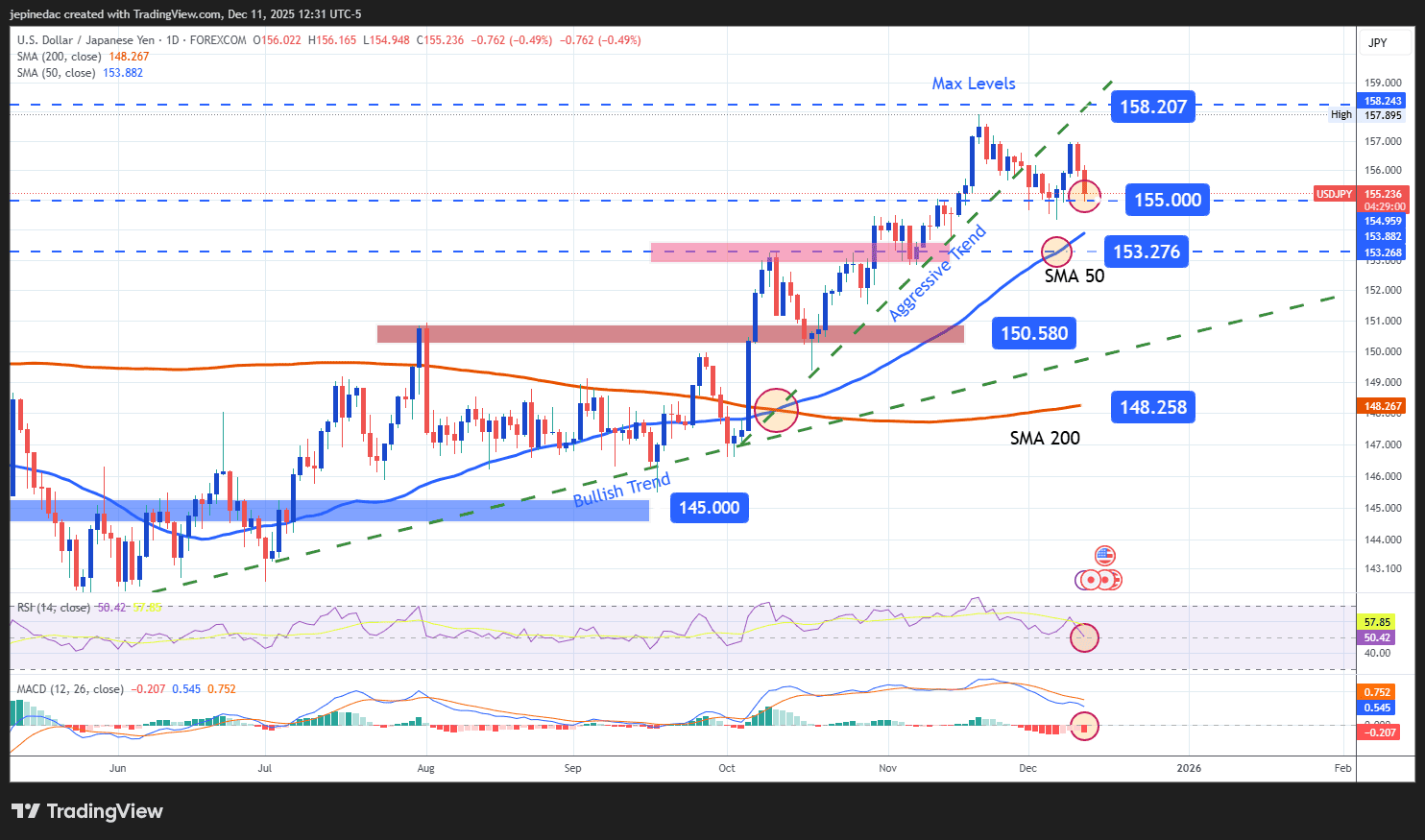Click the 155.000 support price label
The image size is (1425, 840).
[x=1167, y=200]
